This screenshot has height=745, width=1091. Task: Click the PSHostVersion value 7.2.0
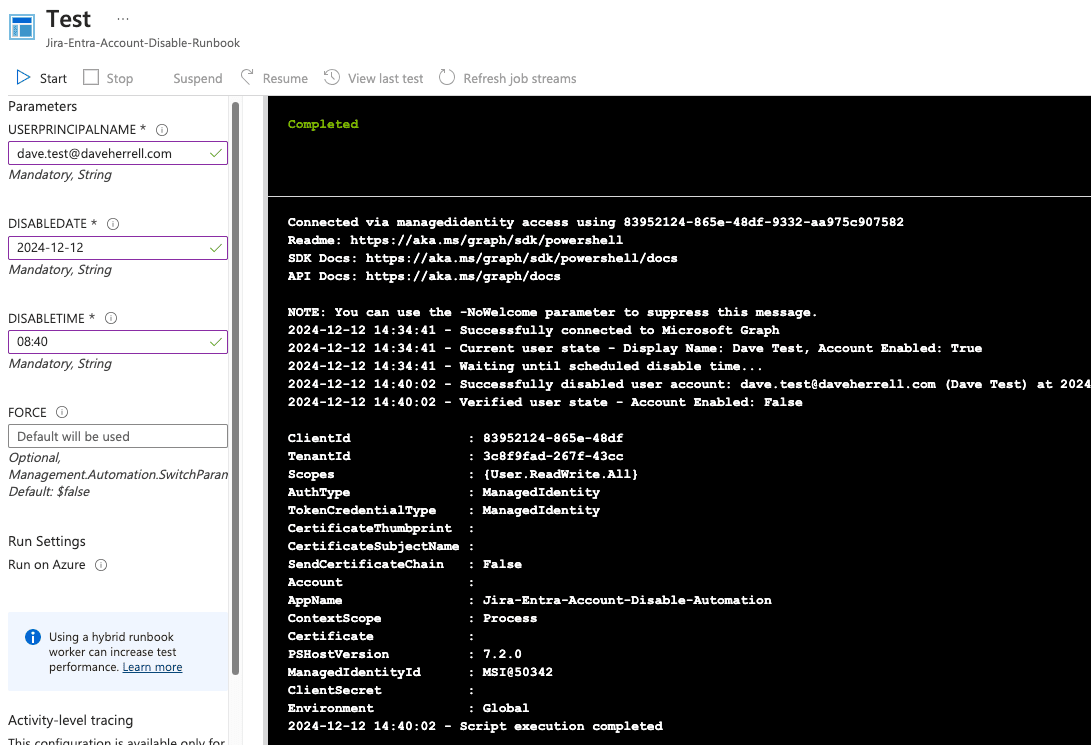(502, 654)
